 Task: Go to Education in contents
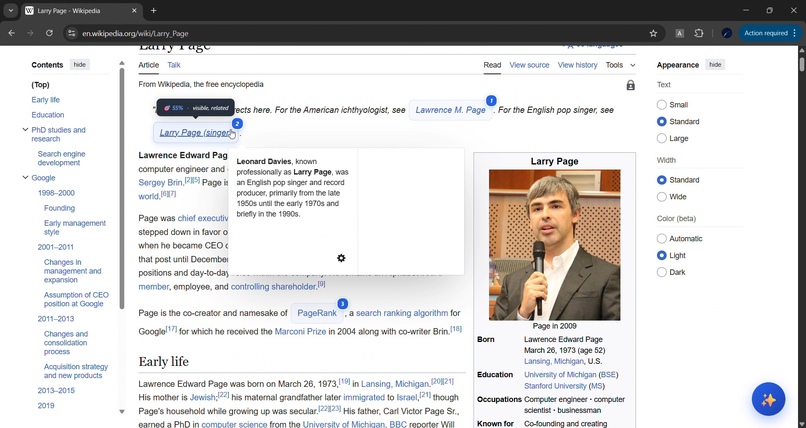(48, 115)
